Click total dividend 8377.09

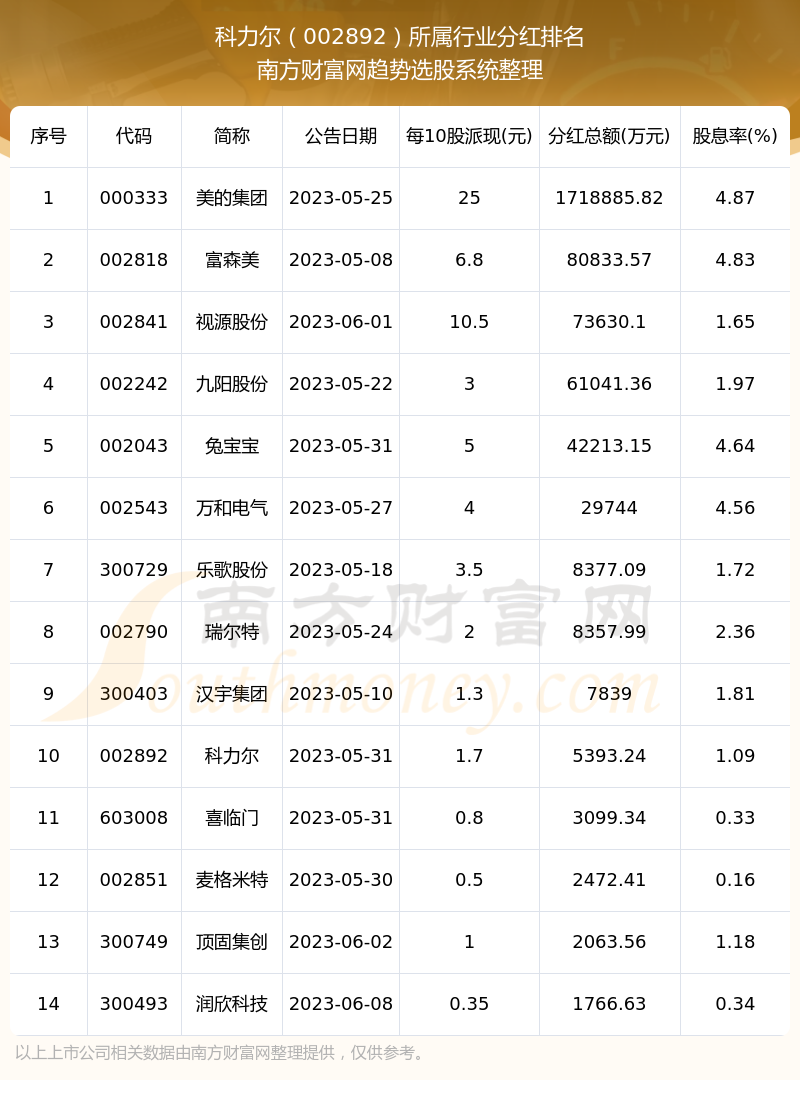[x=609, y=570]
